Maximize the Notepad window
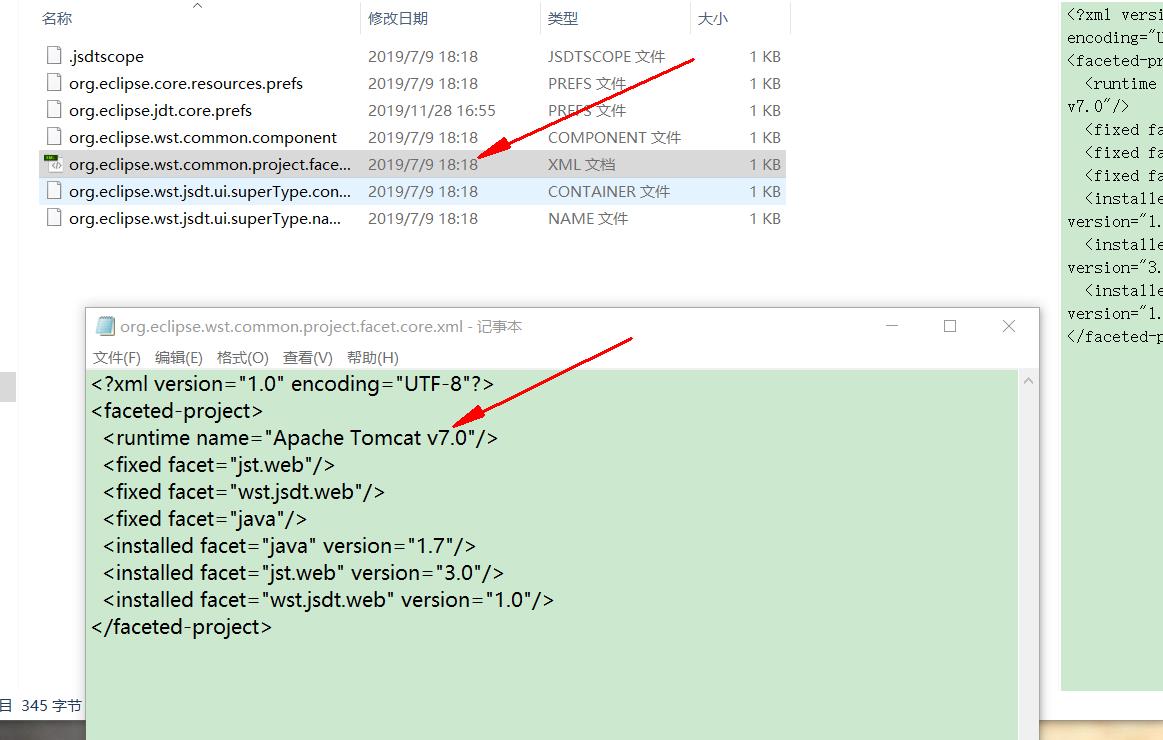The width and height of the screenshot is (1163, 740). (x=950, y=326)
